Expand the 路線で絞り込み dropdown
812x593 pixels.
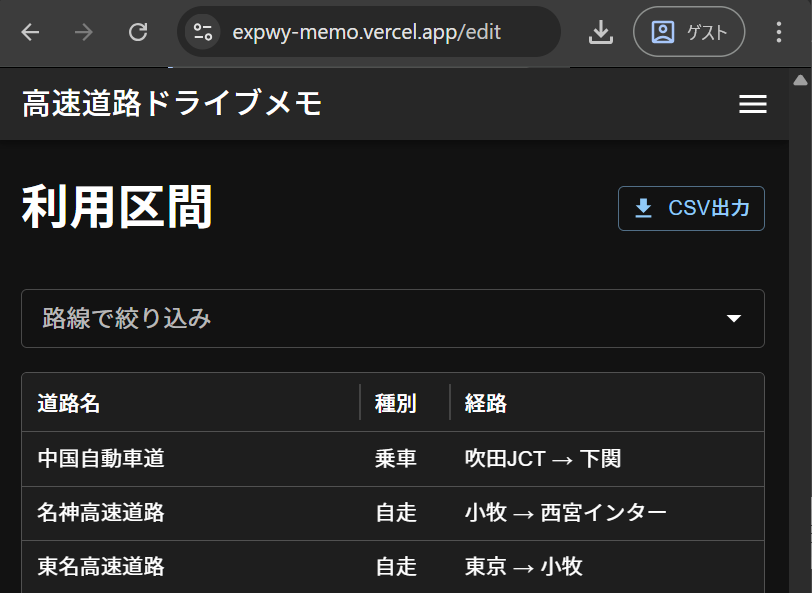click(x=393, y=318)
